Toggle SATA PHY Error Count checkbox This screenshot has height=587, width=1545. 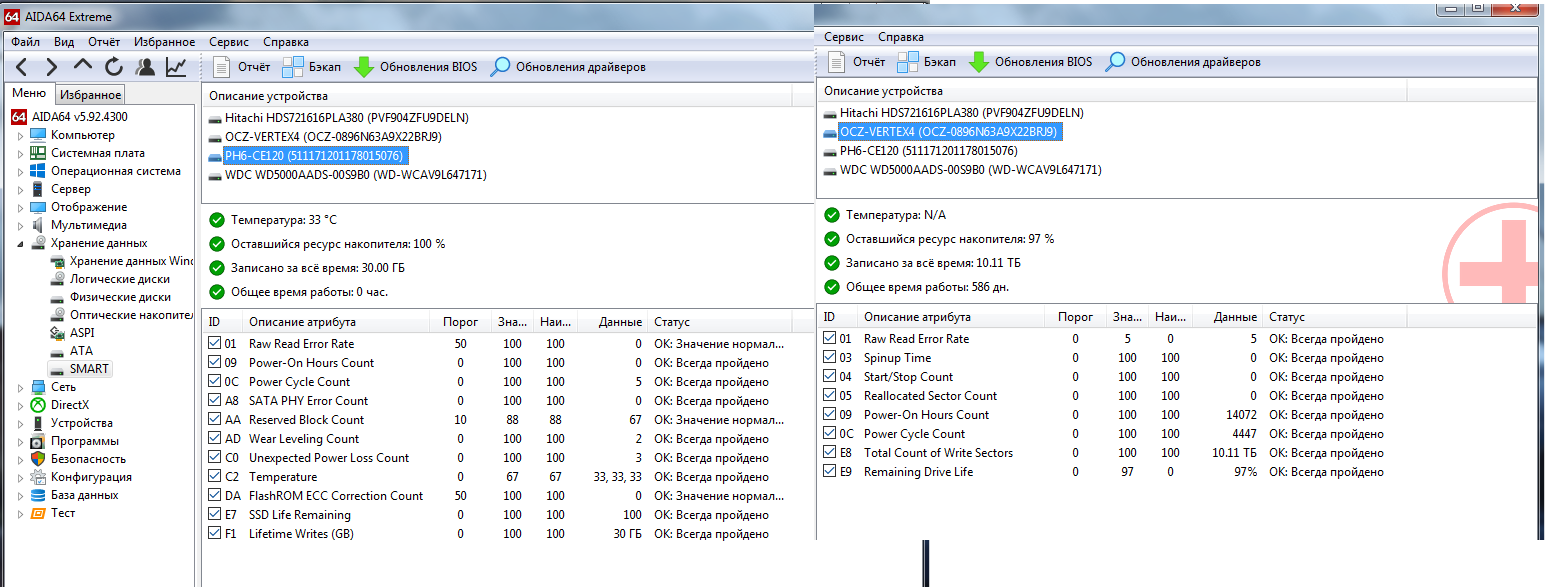tap(215, 401)
